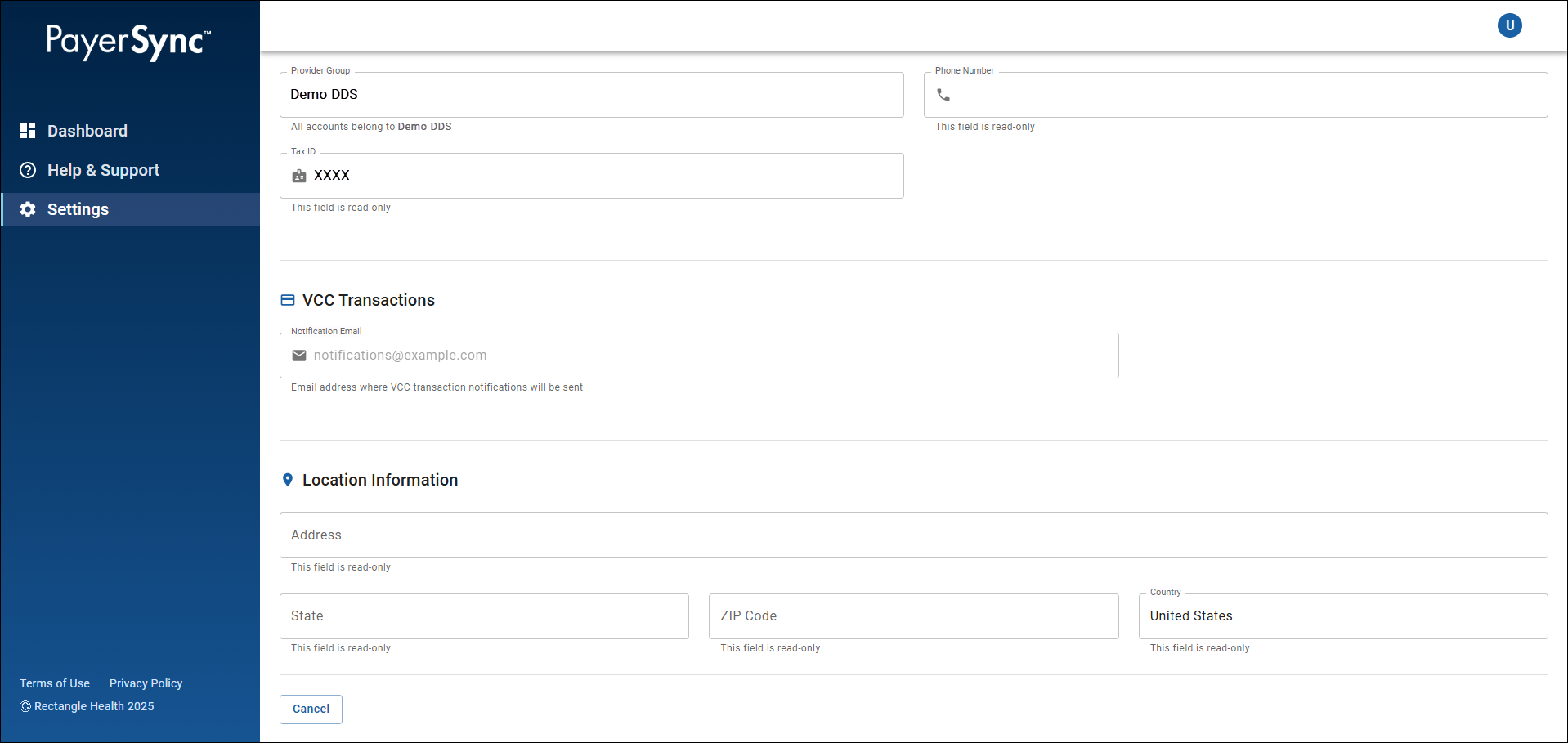The width and height of the screenshot is (1568, 743).
Task: Click into the Tax ID field
Action: coord(592,176)
